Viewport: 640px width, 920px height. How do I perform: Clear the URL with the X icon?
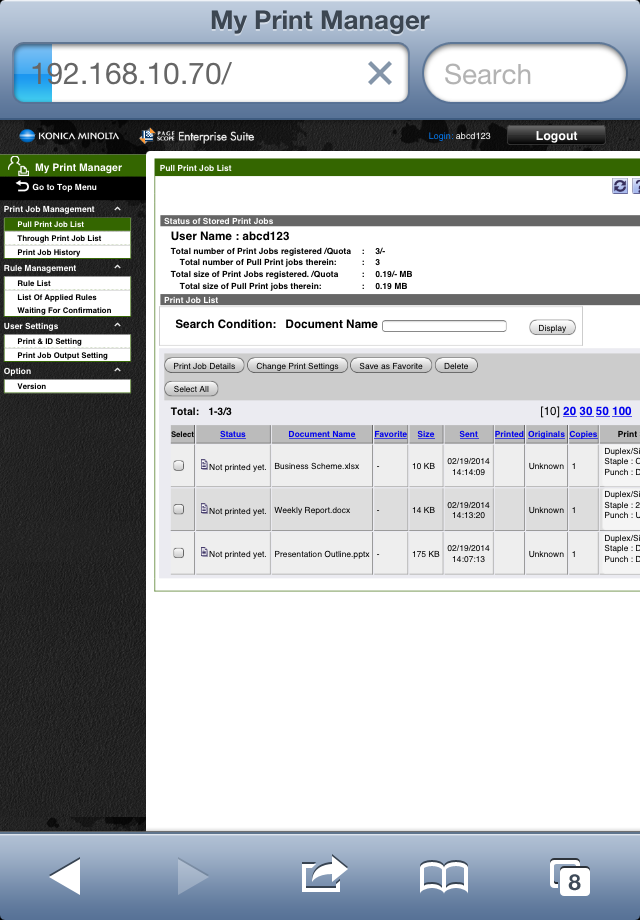(x=380, y=74)
